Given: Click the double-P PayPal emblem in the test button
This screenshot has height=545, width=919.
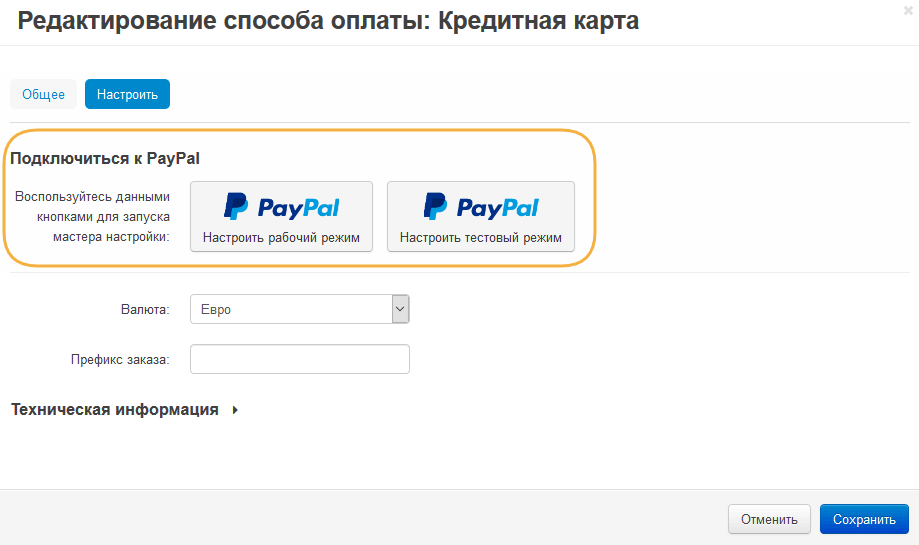Looking at the screenshot, I should tap(436, 206).
